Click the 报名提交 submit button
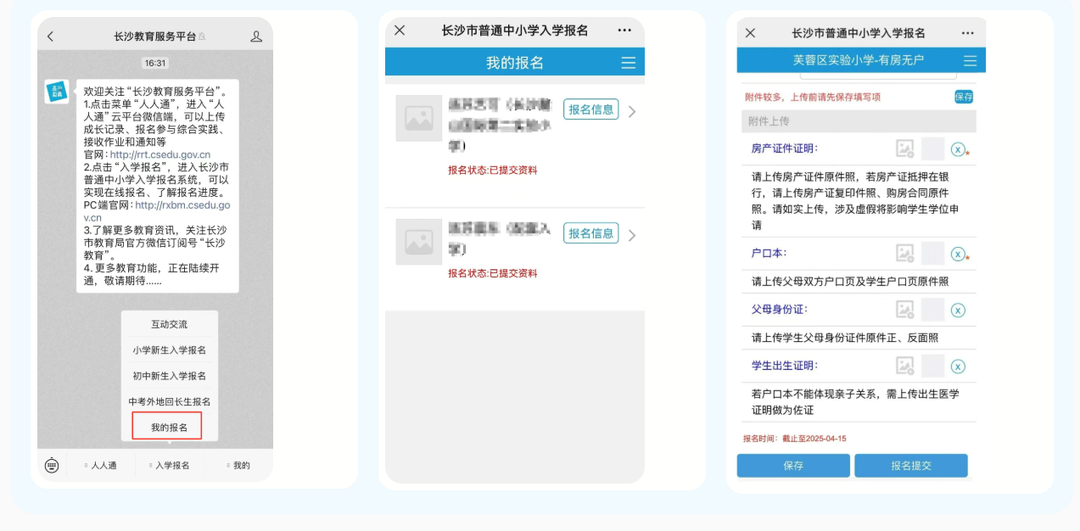 pos(910,466)
